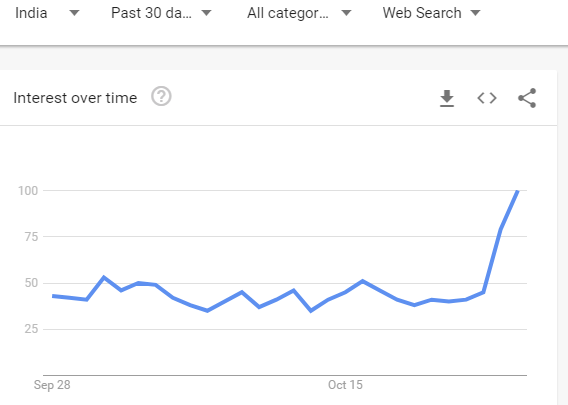Screen dimensions: 568x405
Task: Click the Oct 15 axis date label
Action: [345, 385]
